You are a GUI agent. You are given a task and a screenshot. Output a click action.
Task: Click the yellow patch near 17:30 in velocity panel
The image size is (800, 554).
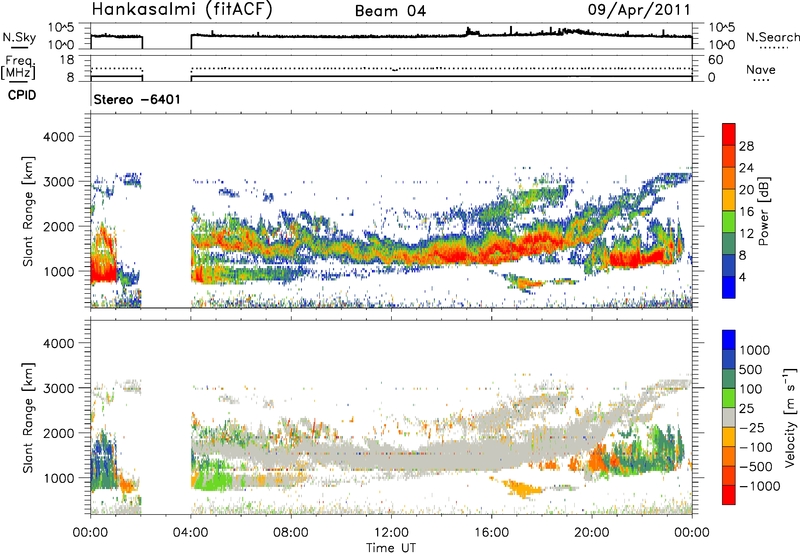click(x=523, y=489)
